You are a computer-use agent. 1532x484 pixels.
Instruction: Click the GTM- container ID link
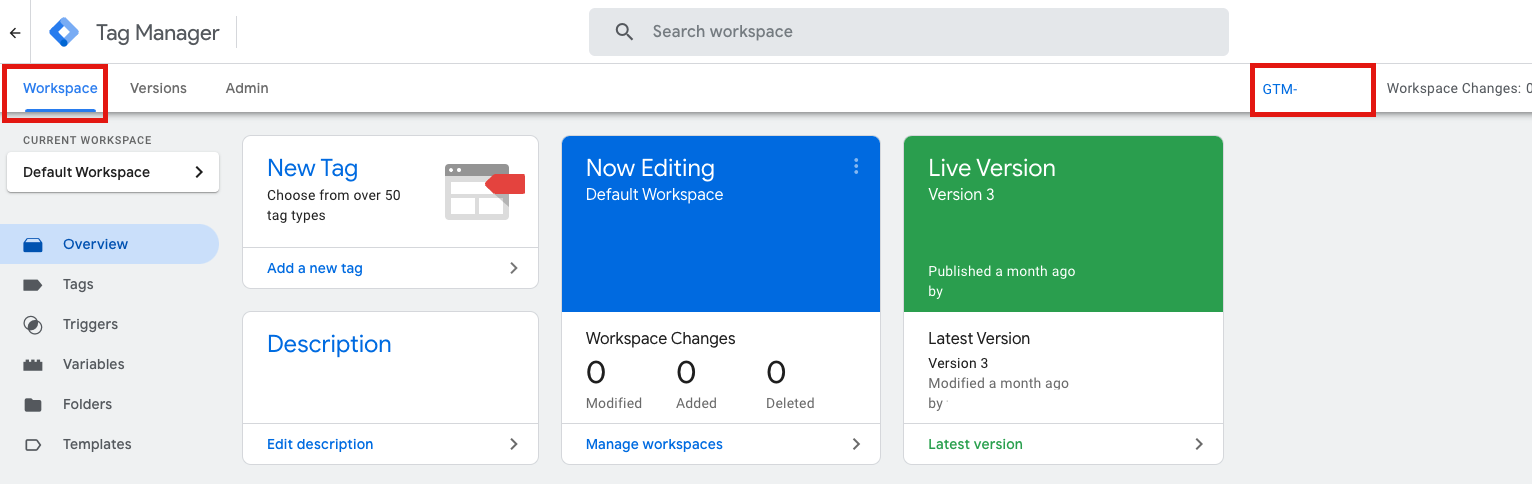point(1280,89)
